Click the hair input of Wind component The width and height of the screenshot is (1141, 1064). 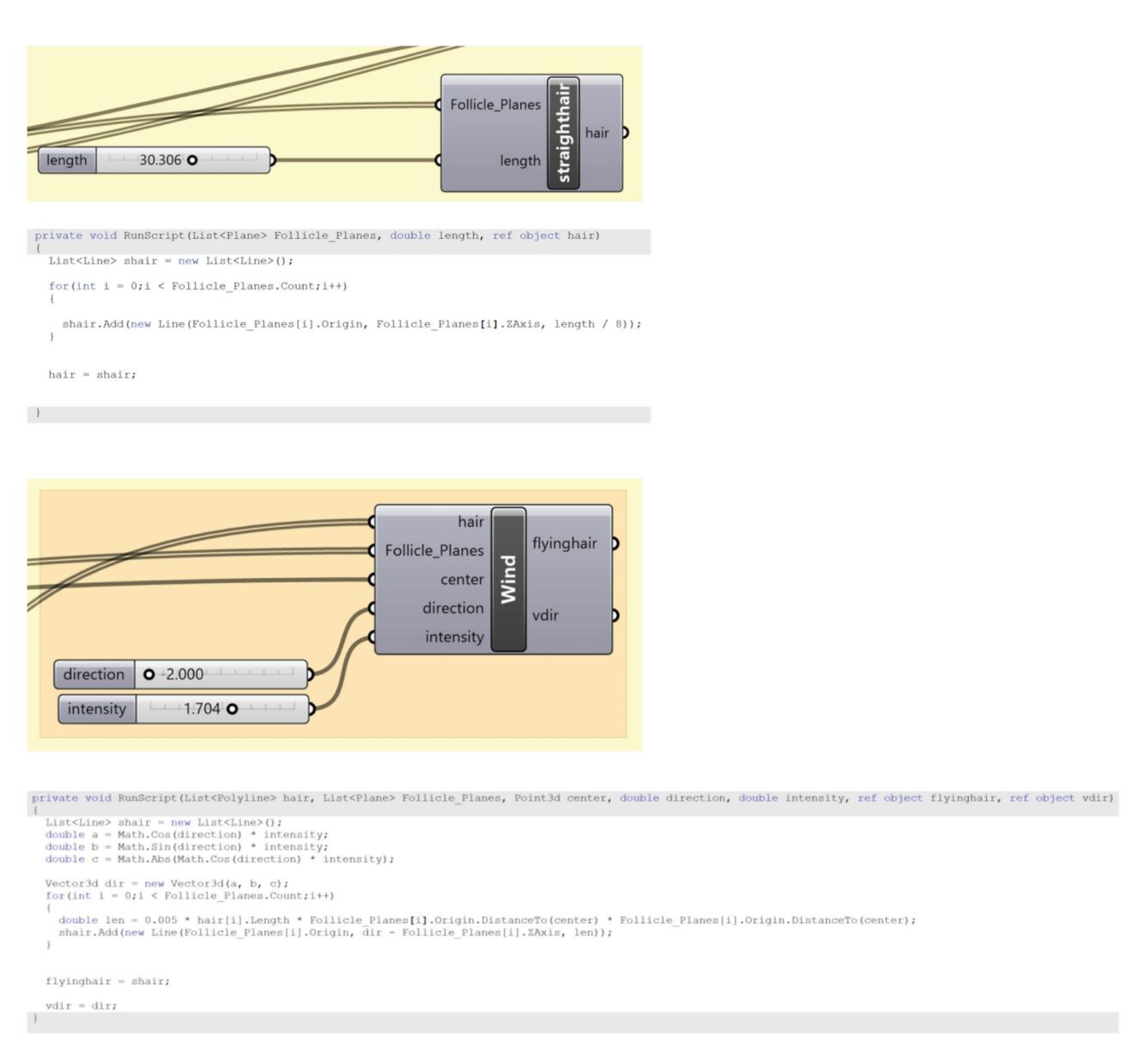pos(471,522)
